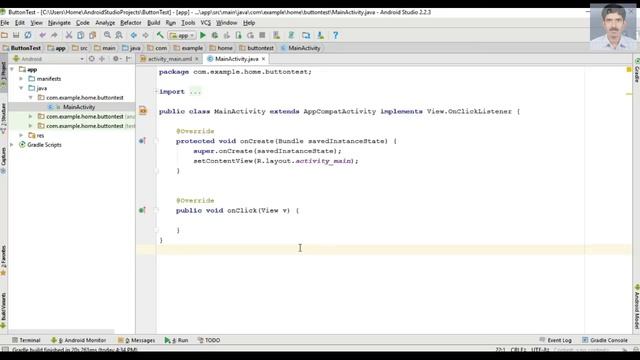This screenshot has height=360, width=640.
Task: Open file with the folder toolbar icon
Action: [4, 36]
